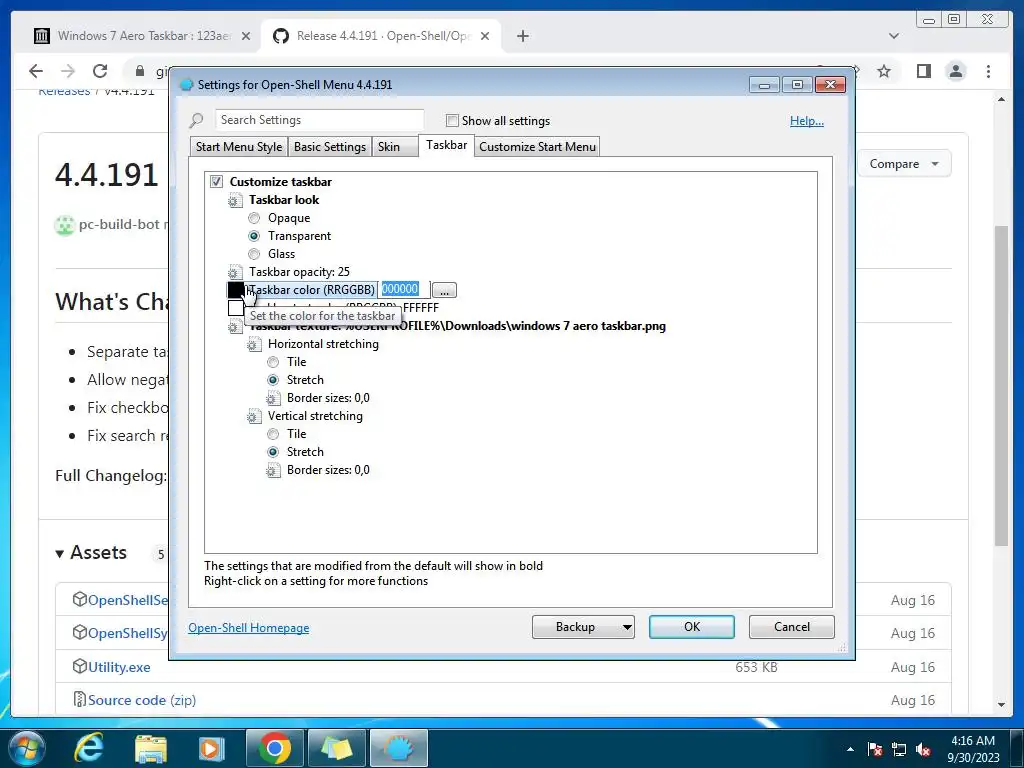Click the taskbar color hex value field
The width and height of the screenshot is (1024, 768).
point(404,289)
